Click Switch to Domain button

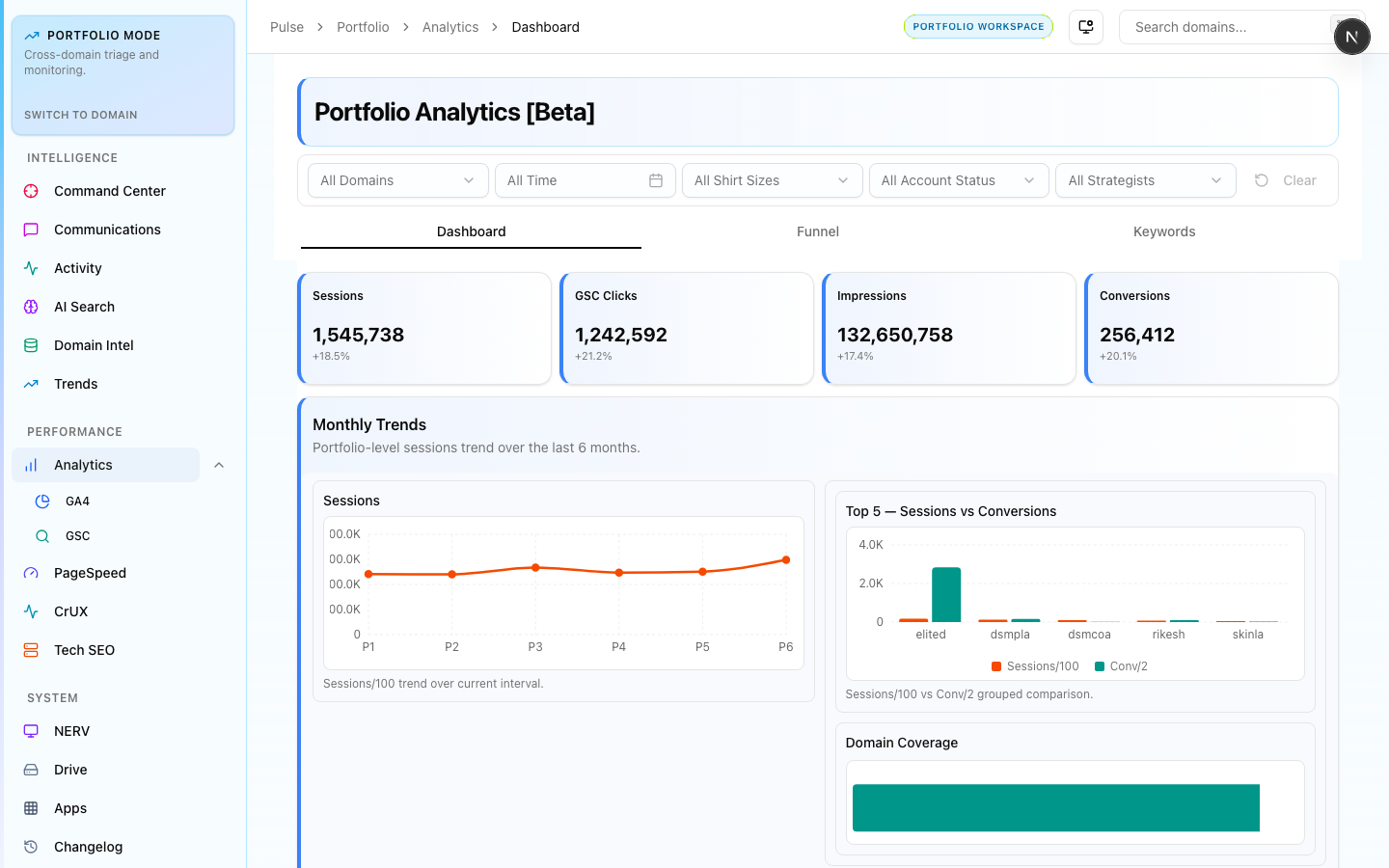tap(81, 115)
